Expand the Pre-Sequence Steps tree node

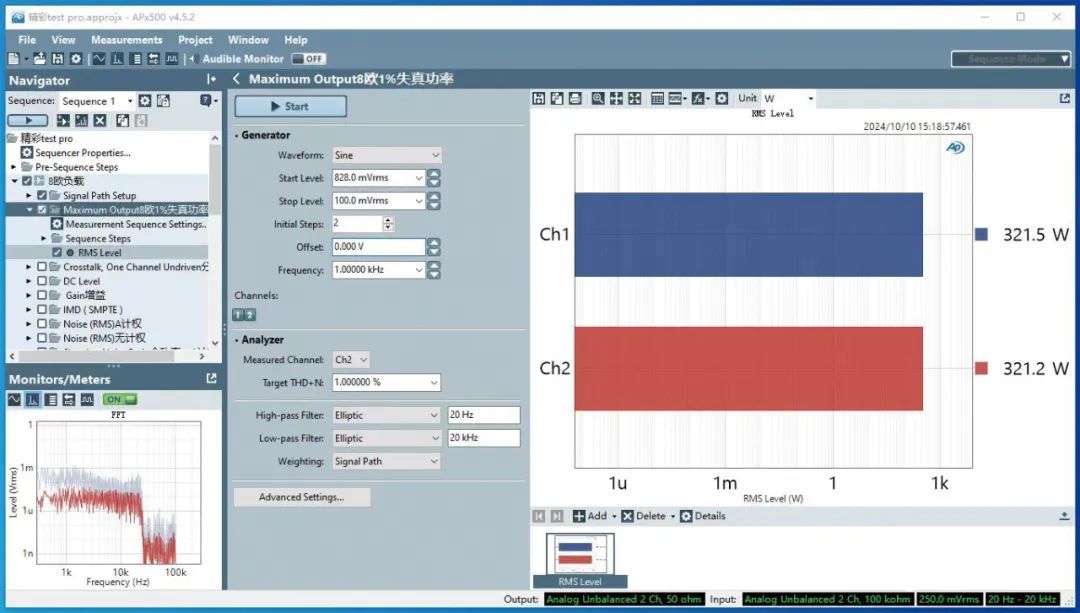pos(14,167)
